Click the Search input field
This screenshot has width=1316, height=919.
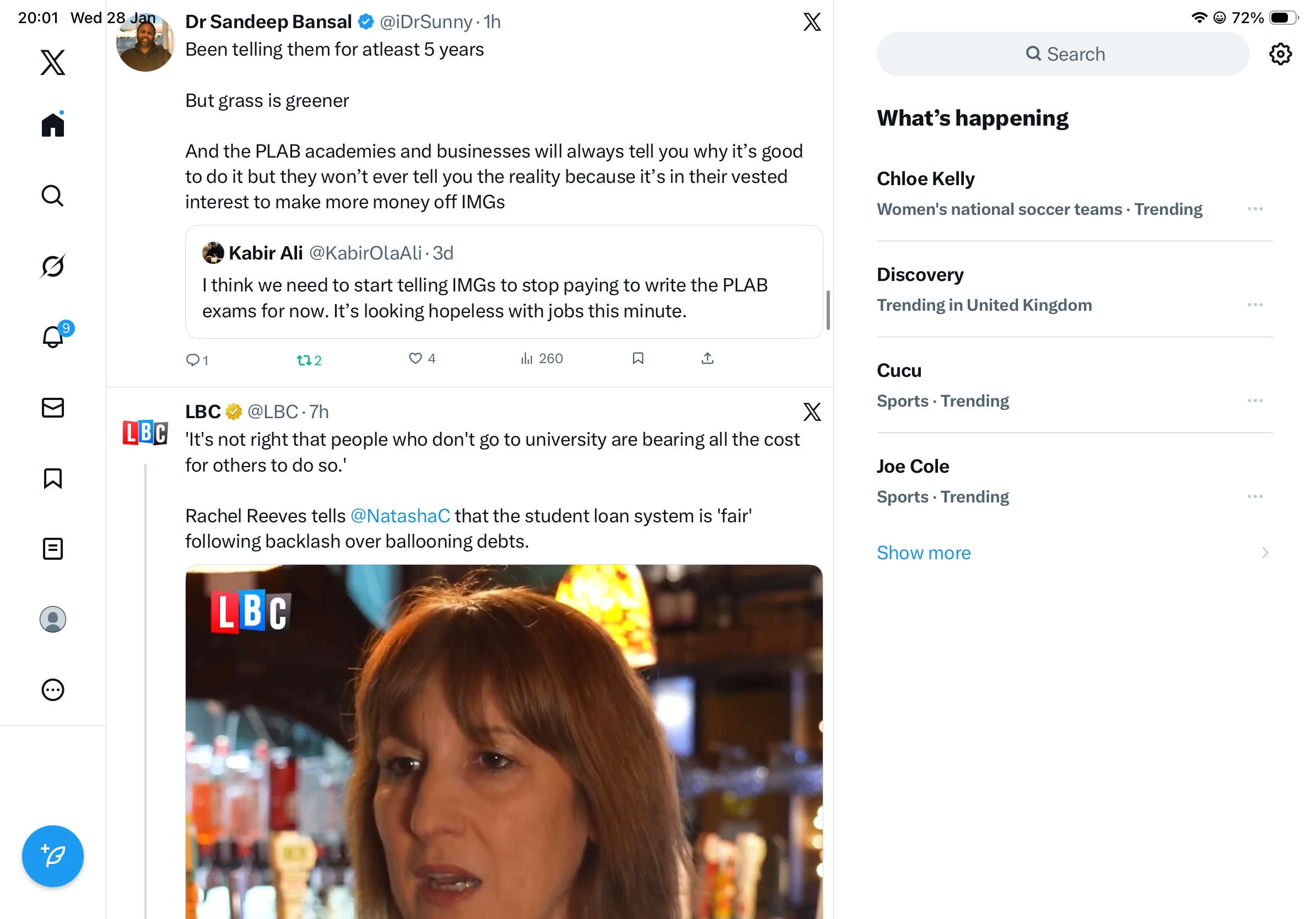1062,54
